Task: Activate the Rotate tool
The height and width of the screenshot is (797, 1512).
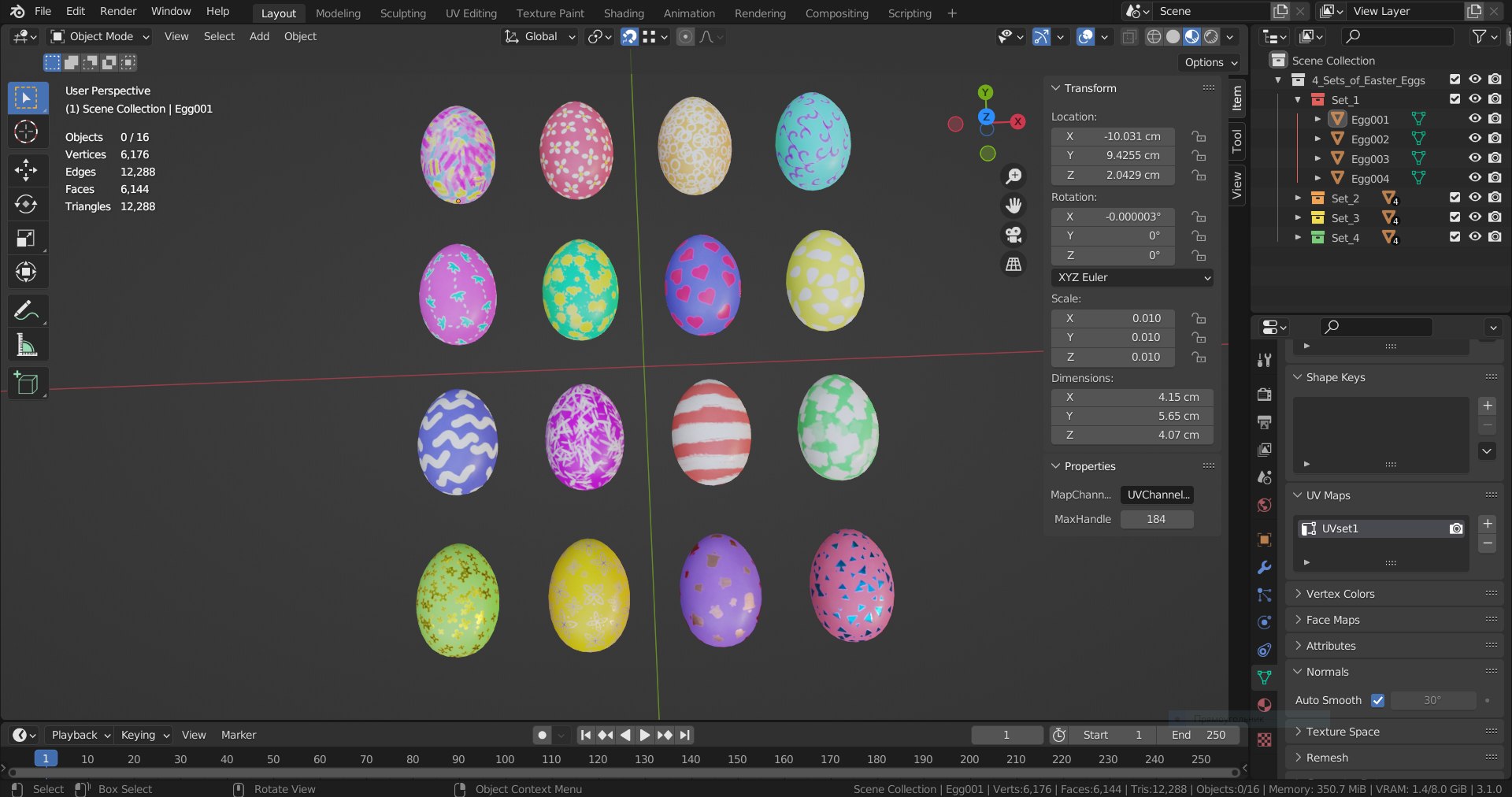Action: coord(26,204)
